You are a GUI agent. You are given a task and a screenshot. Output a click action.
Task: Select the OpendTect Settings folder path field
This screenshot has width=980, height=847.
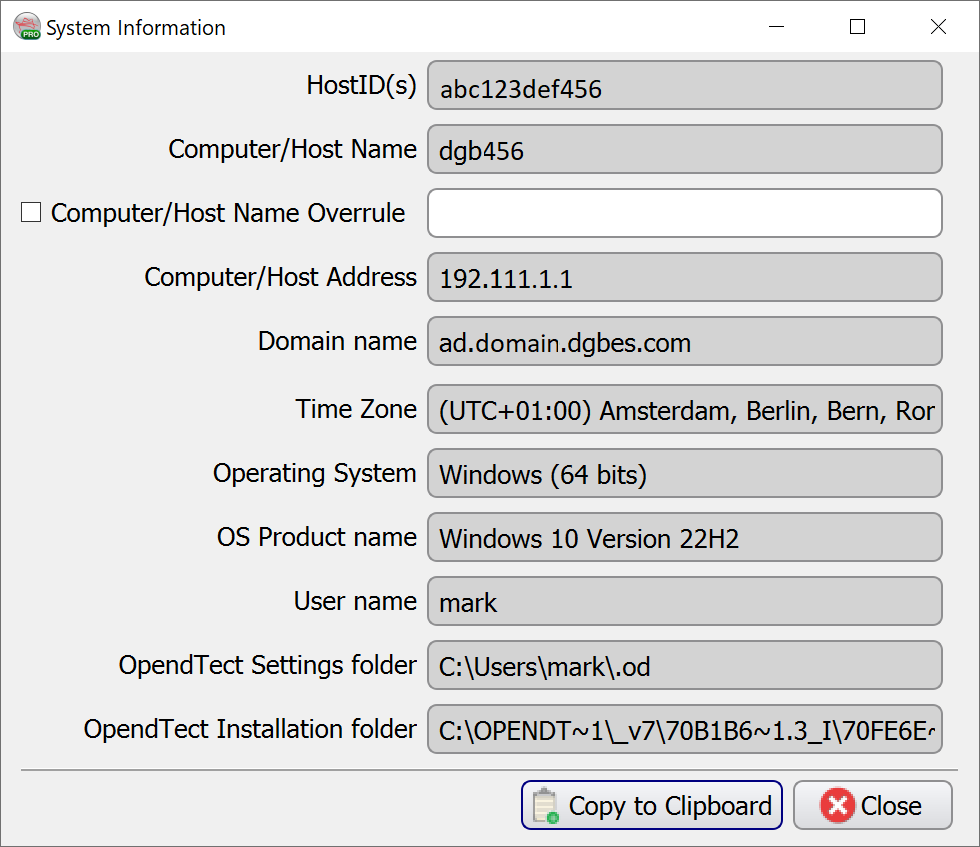pyautogui.click(x=685, y=666)
